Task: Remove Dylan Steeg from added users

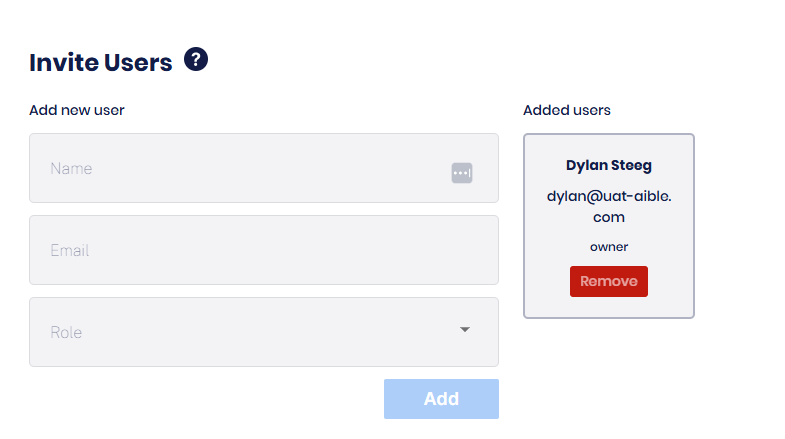Action: click(608, 282)
